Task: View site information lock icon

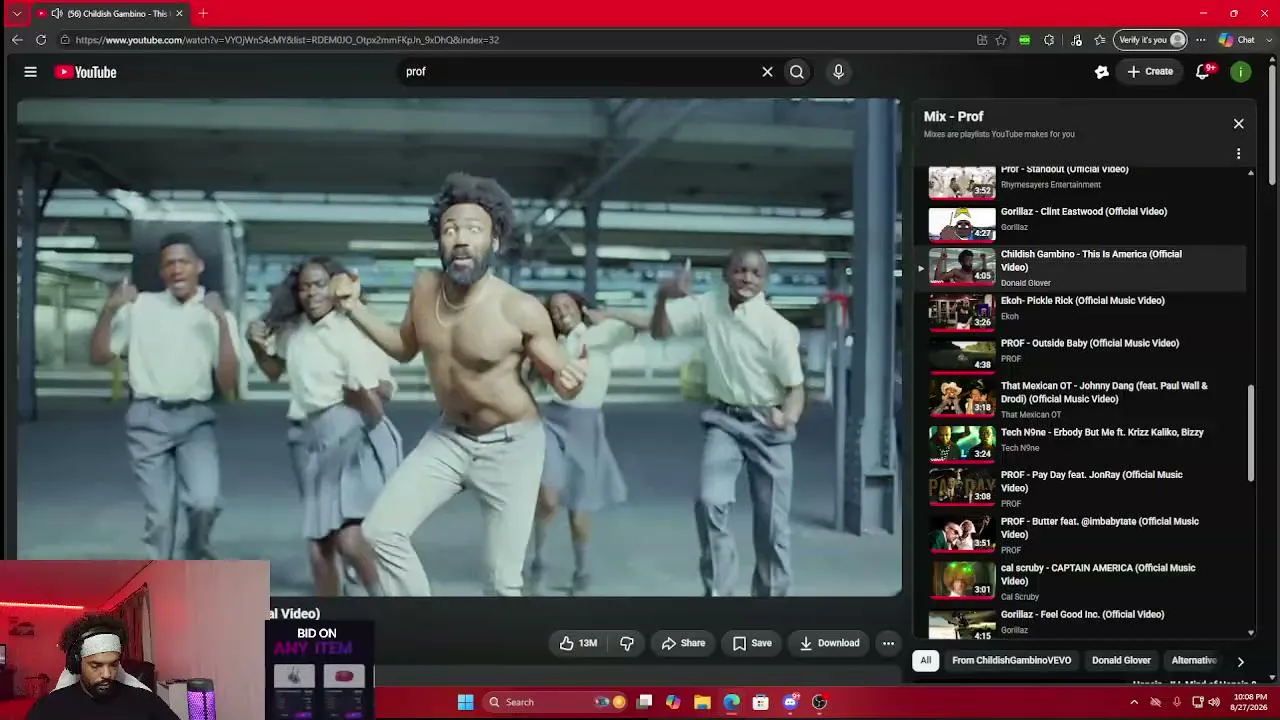Action: 65,40
